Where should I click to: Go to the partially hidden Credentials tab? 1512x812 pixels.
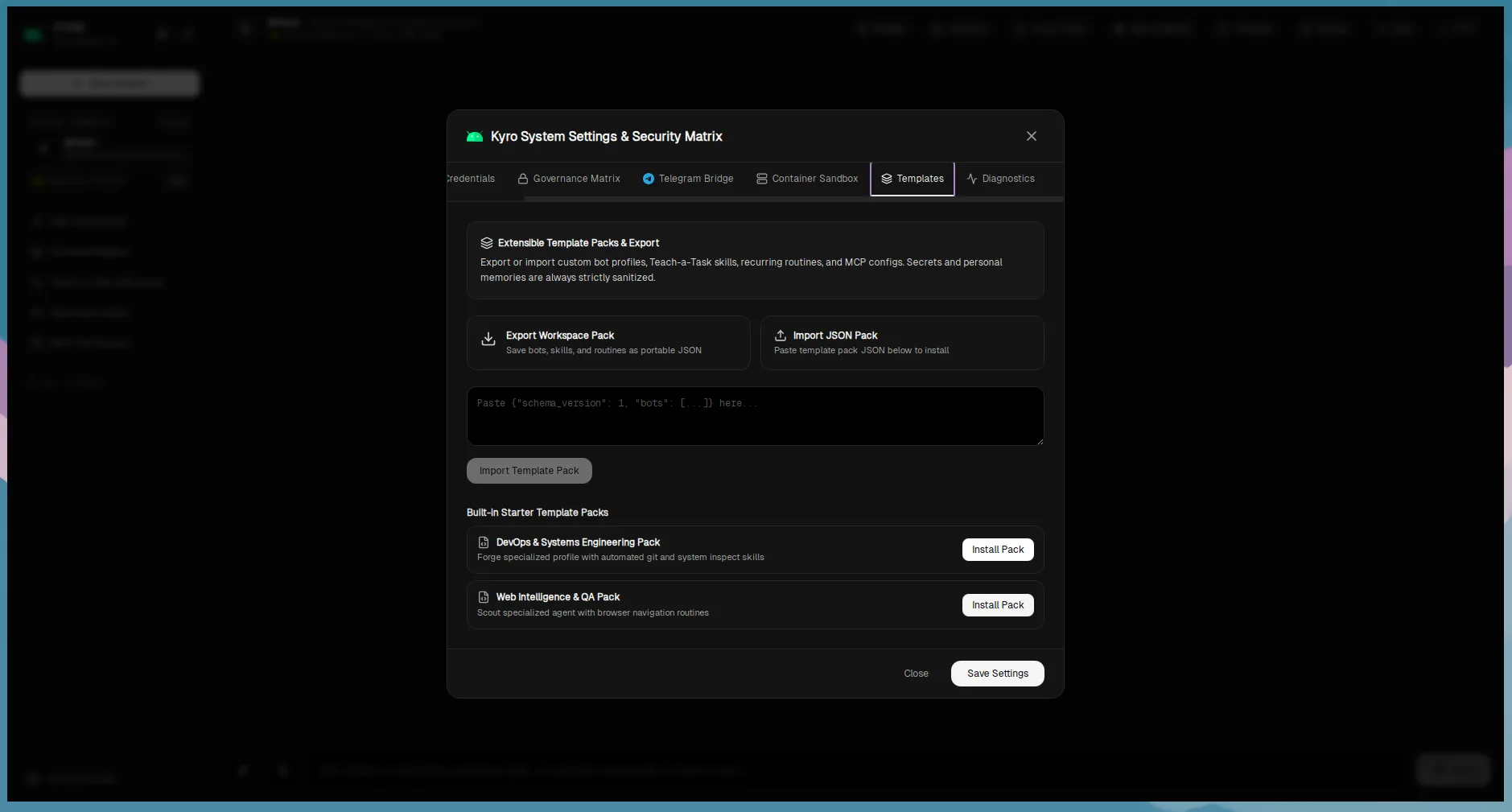click(472, 179)
